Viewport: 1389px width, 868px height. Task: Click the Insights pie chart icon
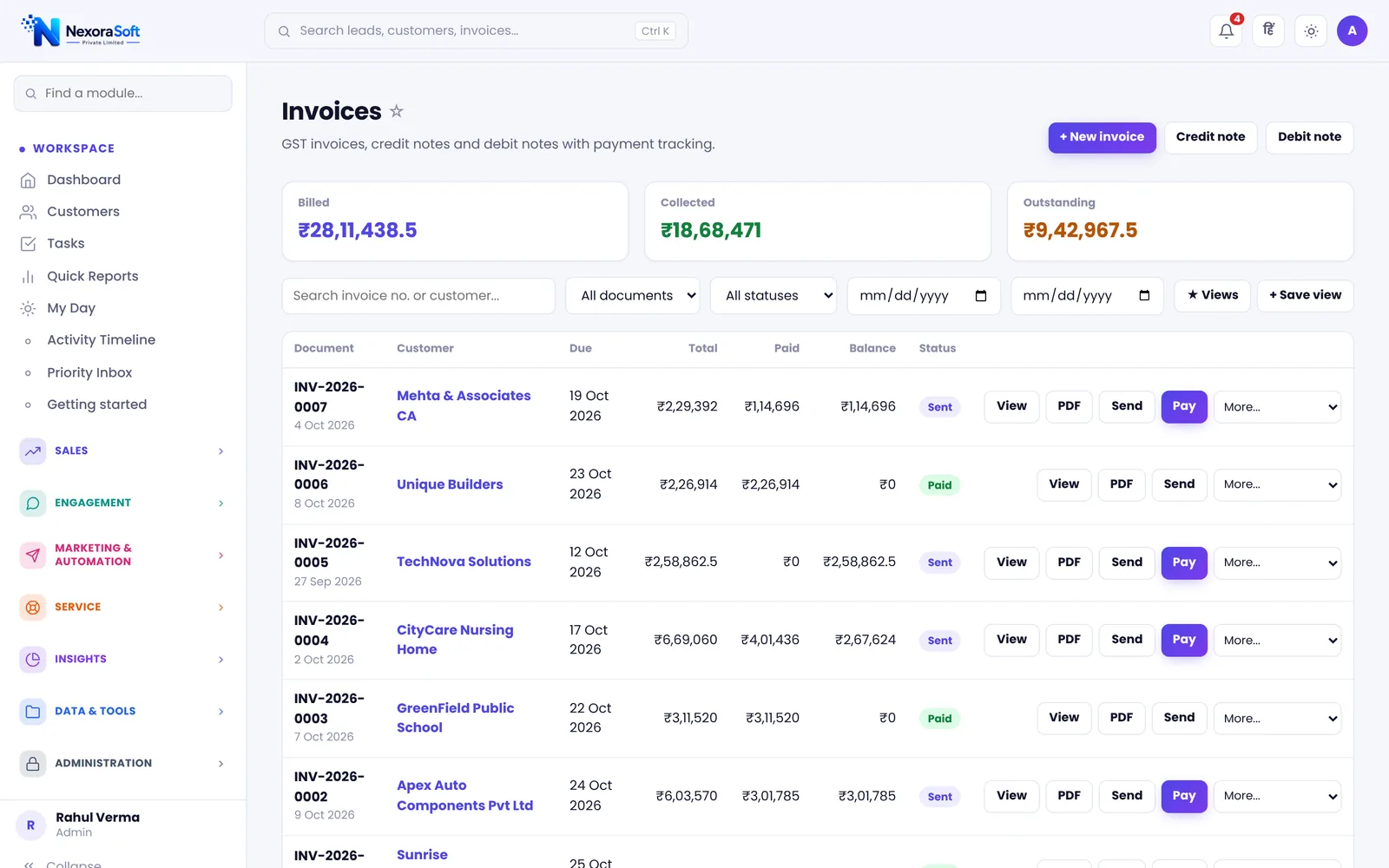coord(33,660)
